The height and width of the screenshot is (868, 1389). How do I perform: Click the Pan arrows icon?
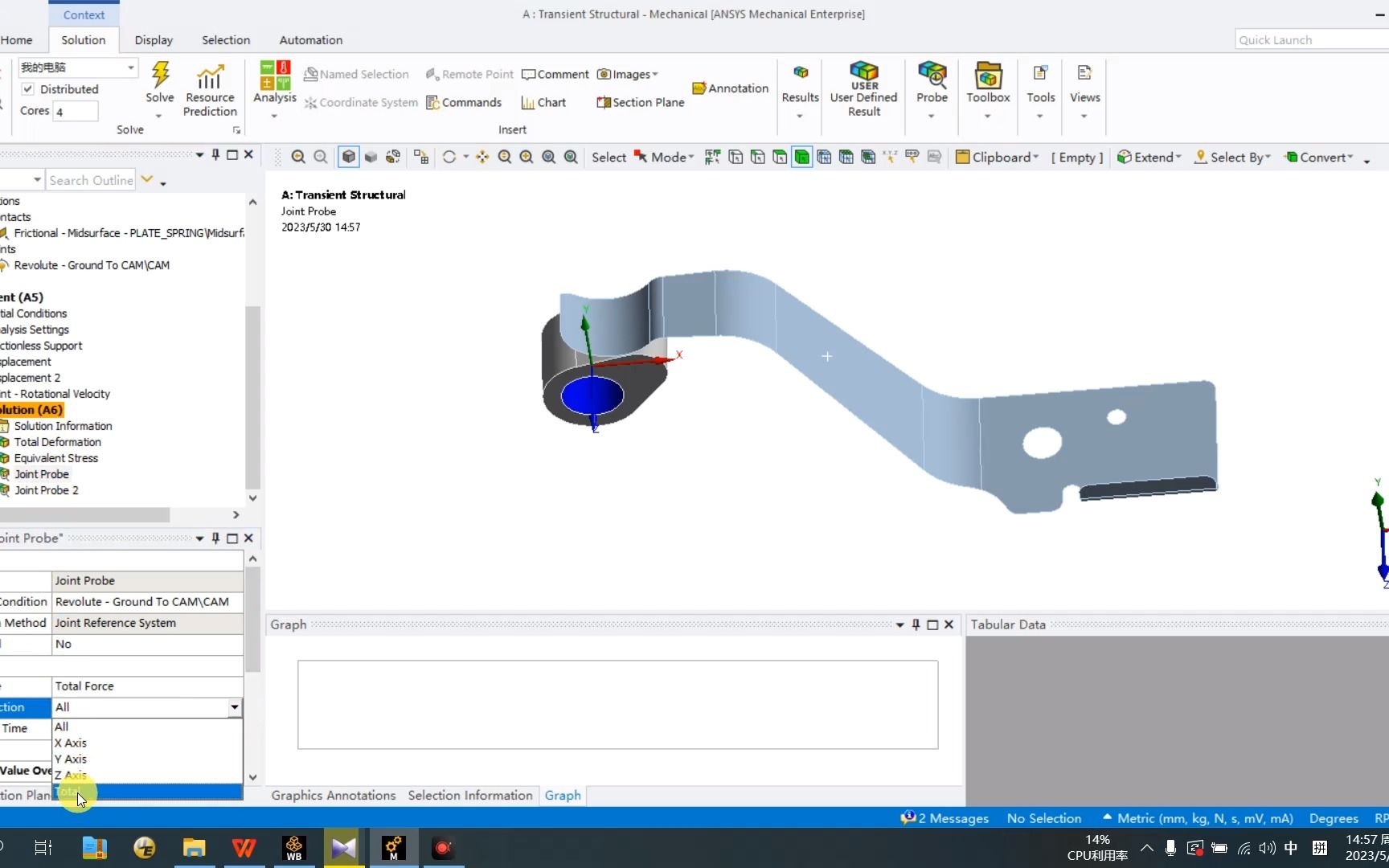point(482,157)
